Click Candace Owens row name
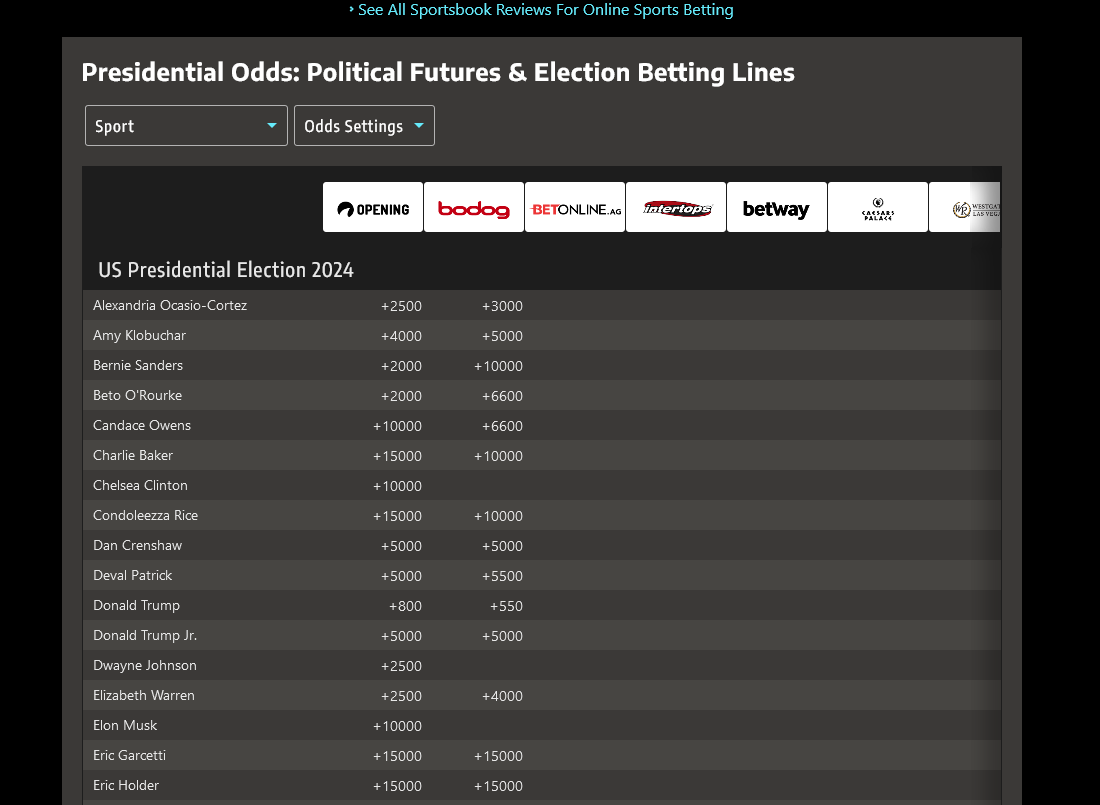The height and width of the screenshot is (805, 1100). tap(142, 425)
